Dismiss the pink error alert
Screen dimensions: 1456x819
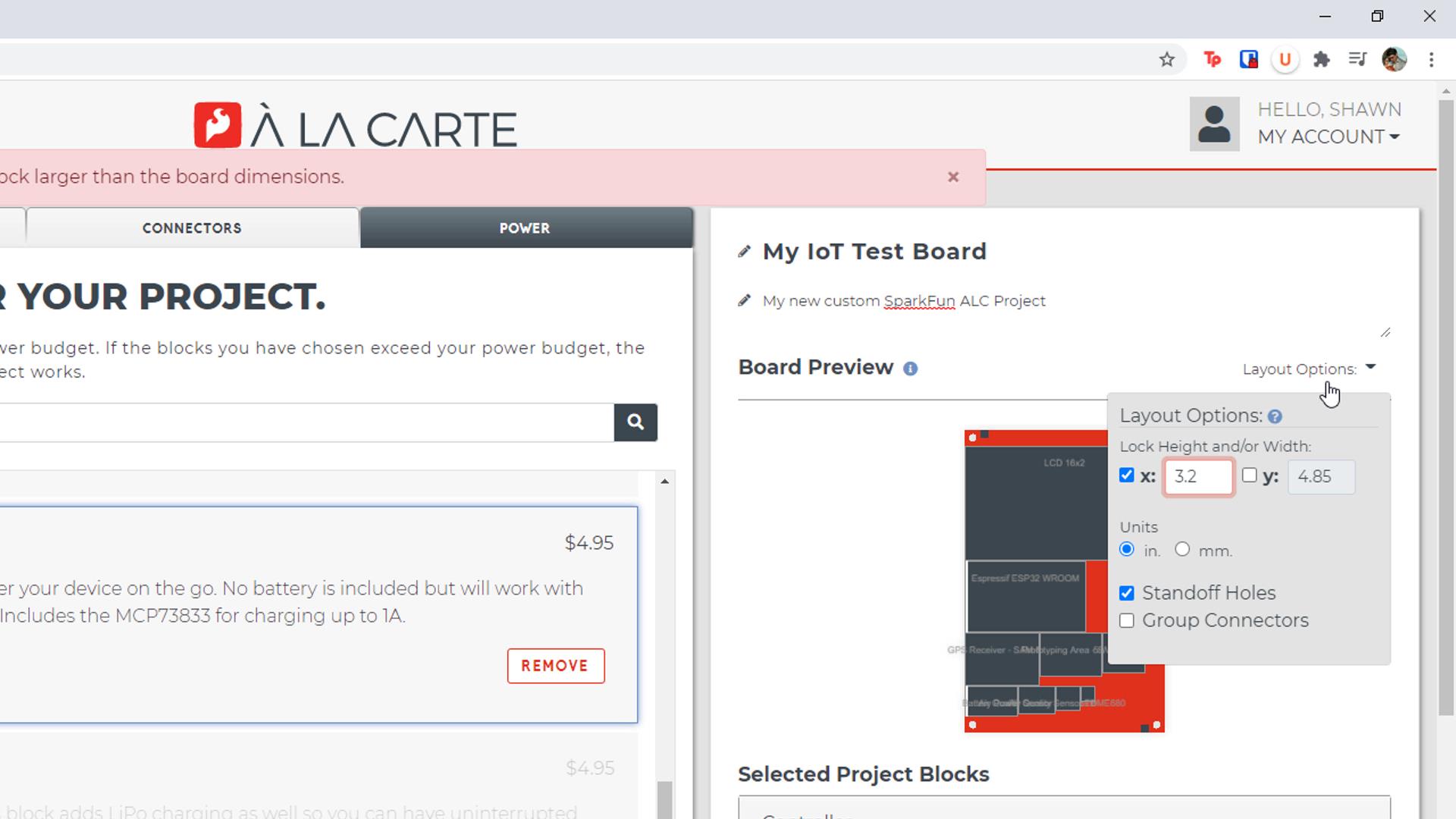953,177
